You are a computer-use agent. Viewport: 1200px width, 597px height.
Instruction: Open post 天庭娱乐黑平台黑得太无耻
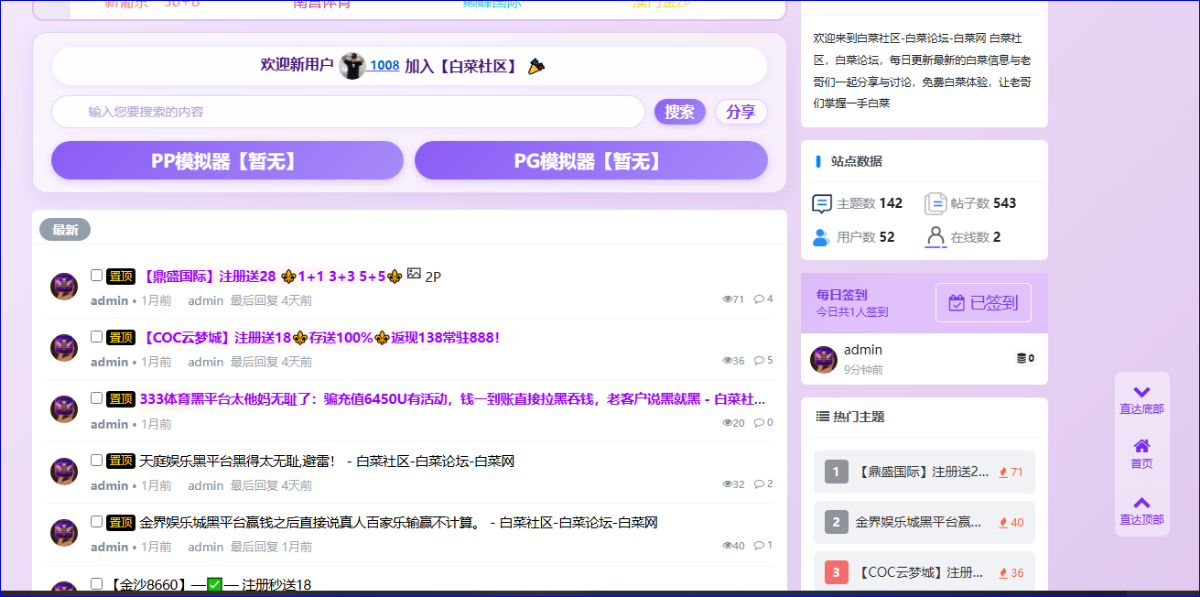[327, 461]
